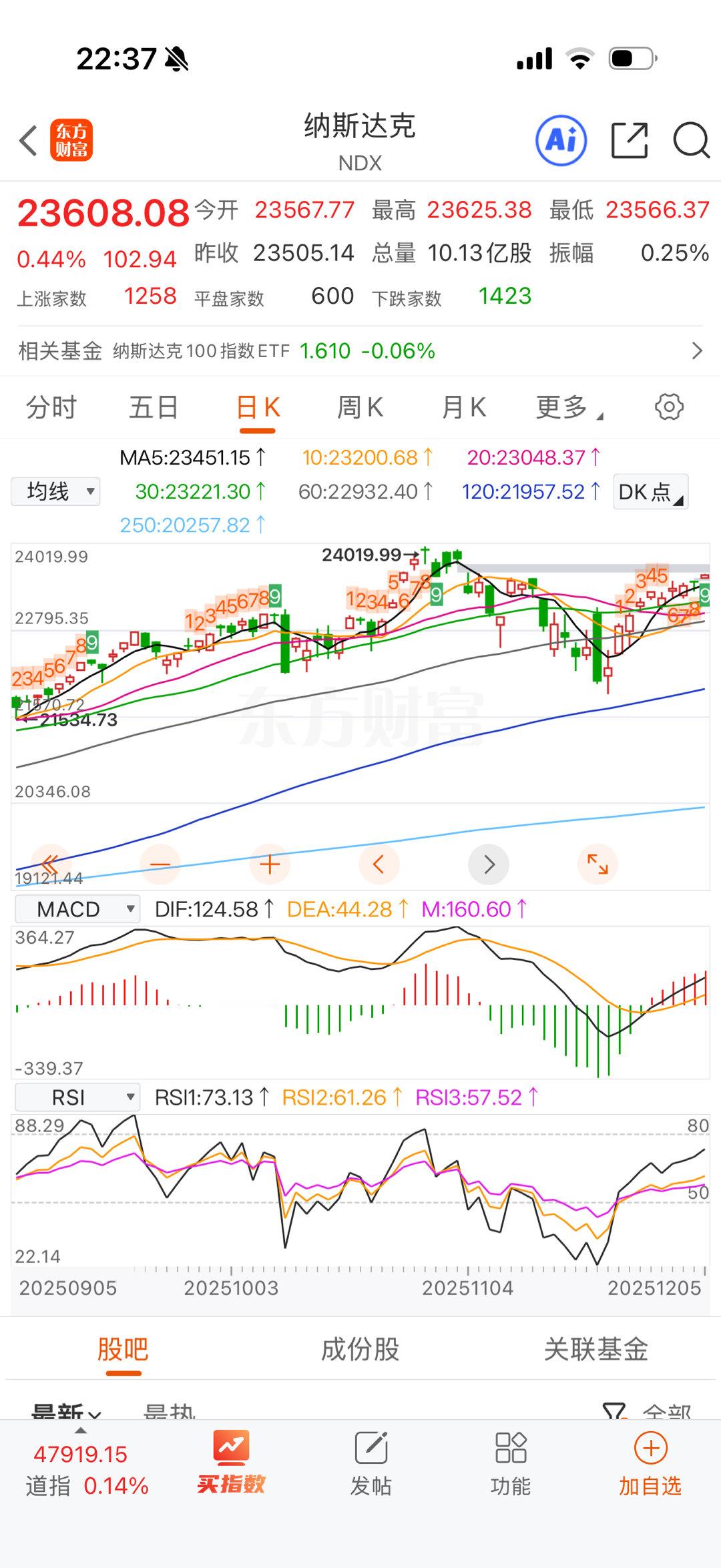
Task: Open the Ai assistant icon
Action: tap(561, 140)
